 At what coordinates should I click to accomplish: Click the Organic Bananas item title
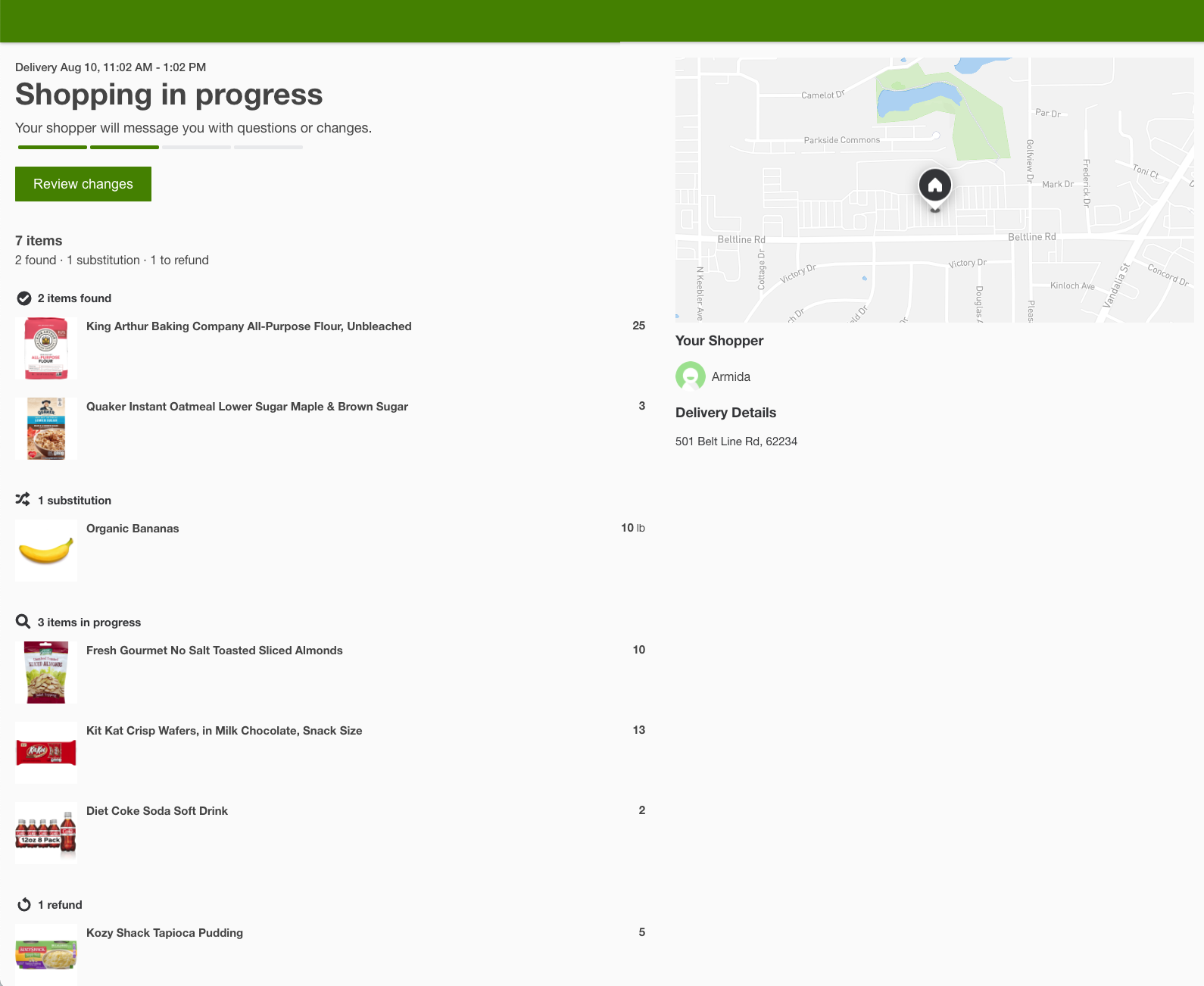[133, 529]
